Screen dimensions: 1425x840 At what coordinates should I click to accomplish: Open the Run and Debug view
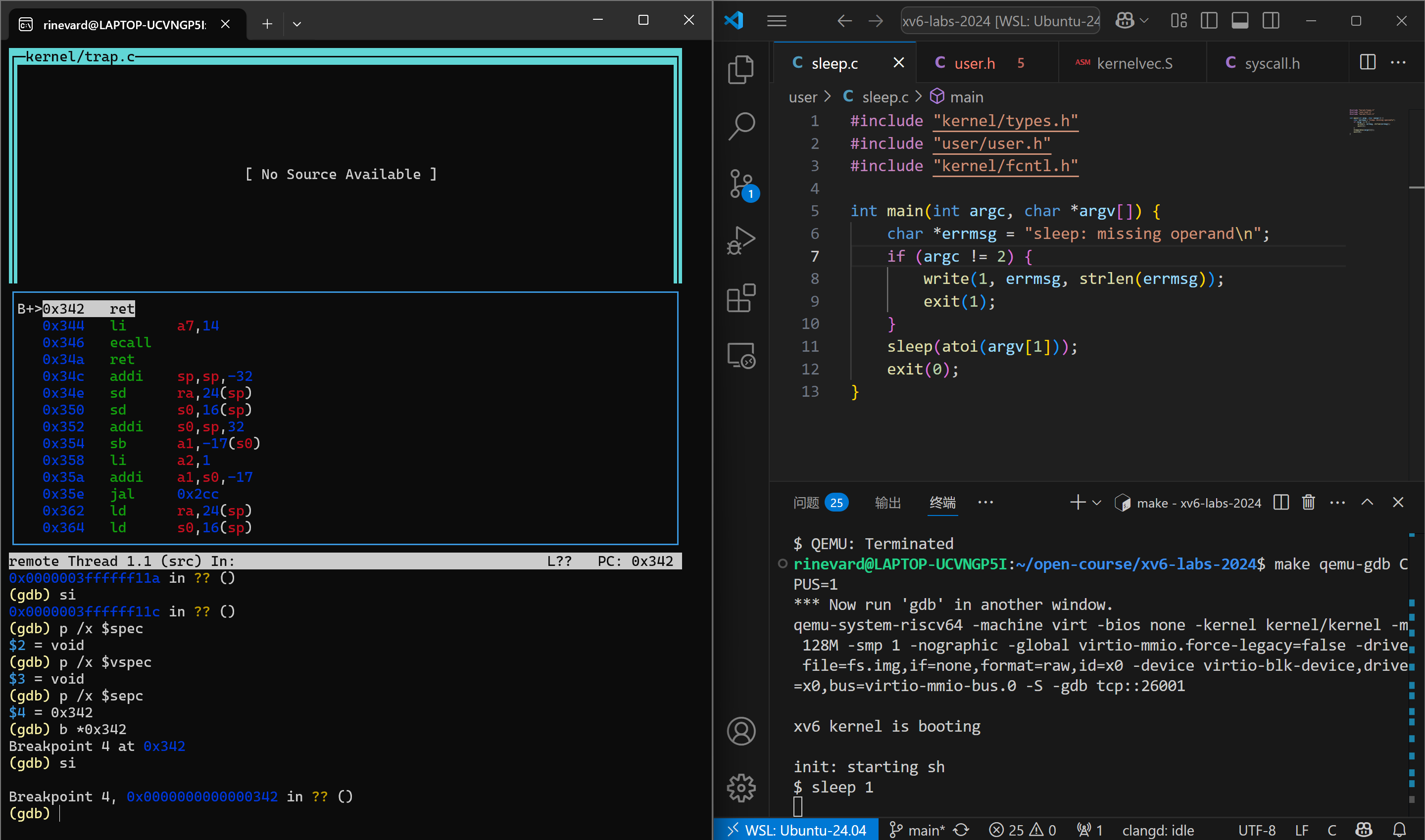(740, 240)
